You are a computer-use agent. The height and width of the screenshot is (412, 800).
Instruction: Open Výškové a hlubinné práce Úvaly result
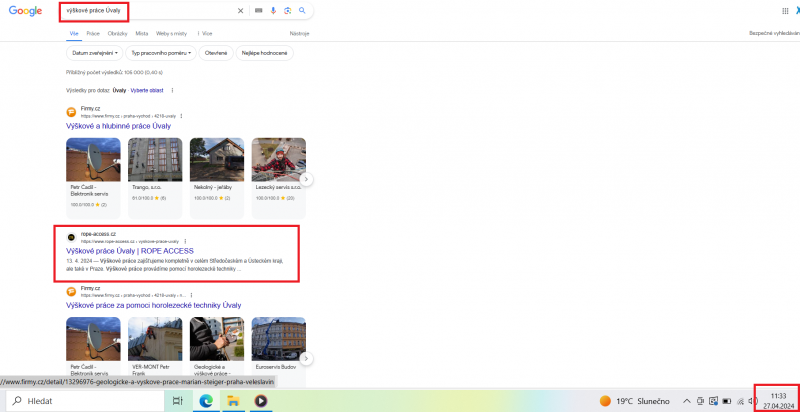118,126
